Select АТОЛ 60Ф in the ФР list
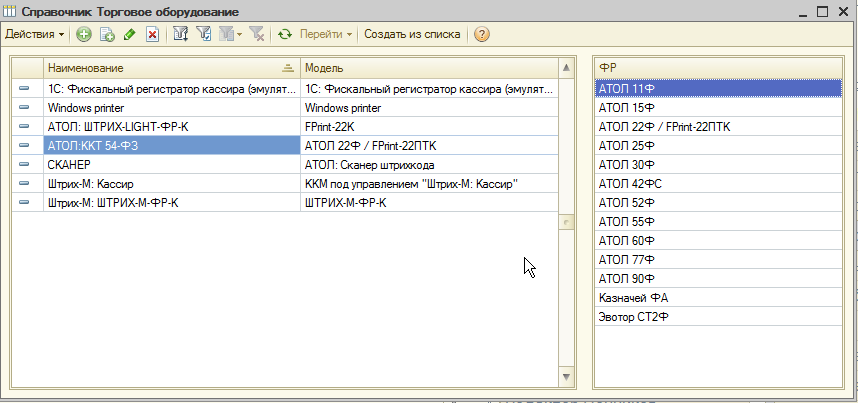The image size is (858, 403). point(718,241)
